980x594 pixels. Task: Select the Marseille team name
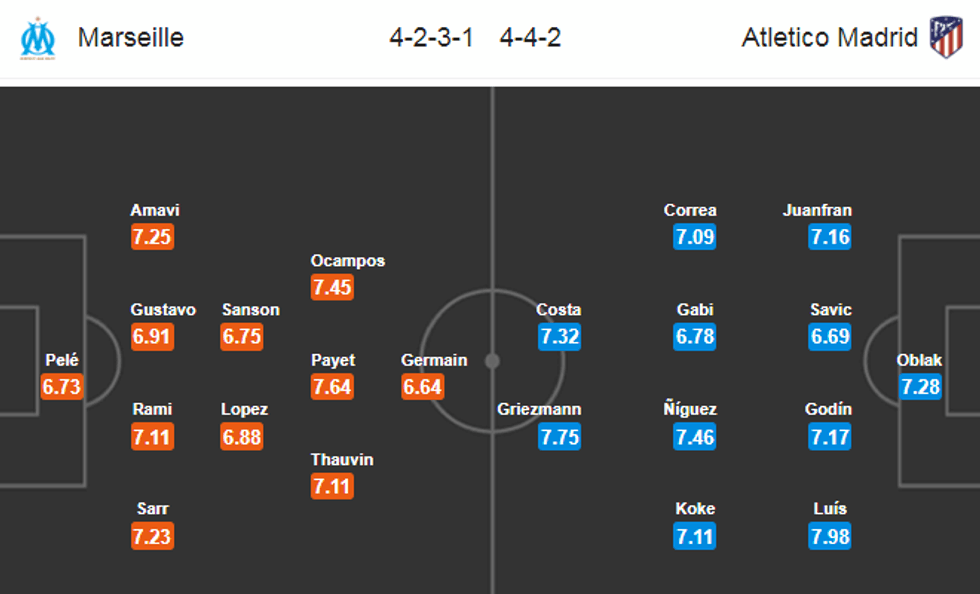[x=131, y=38]
